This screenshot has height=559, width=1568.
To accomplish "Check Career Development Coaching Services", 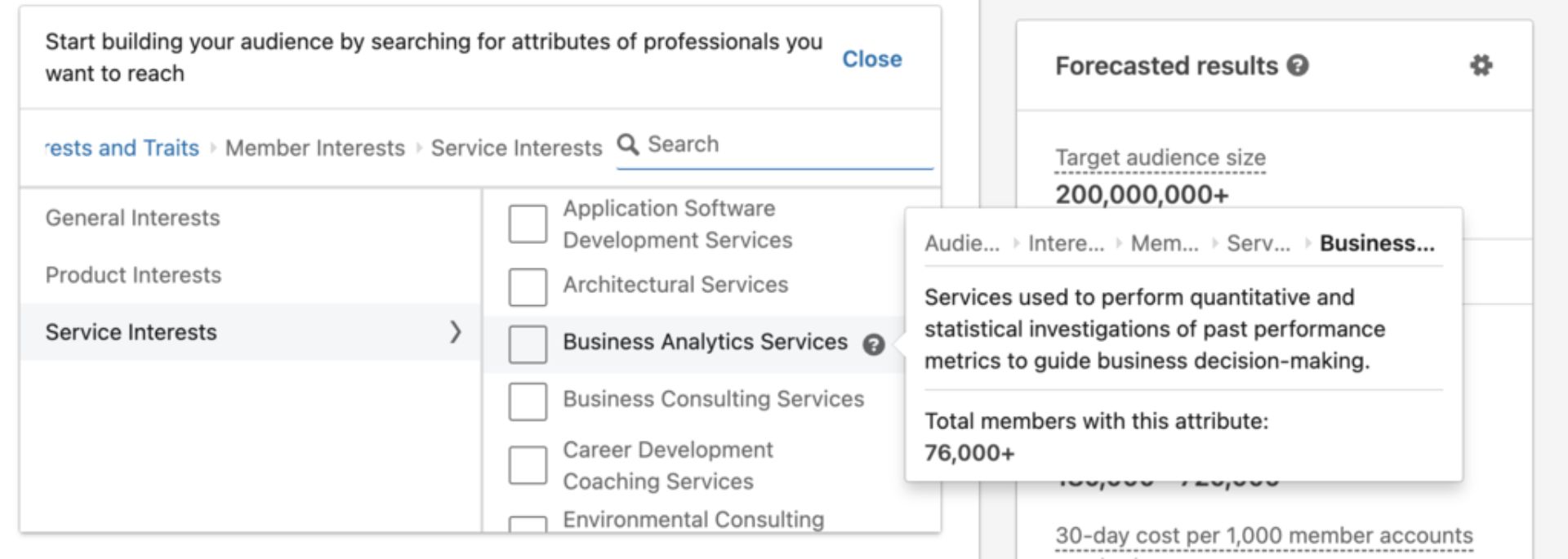I will 527,465.
